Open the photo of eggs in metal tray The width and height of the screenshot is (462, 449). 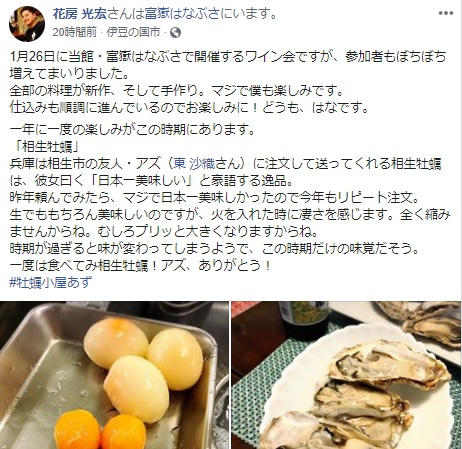click(x=114, y=375)
